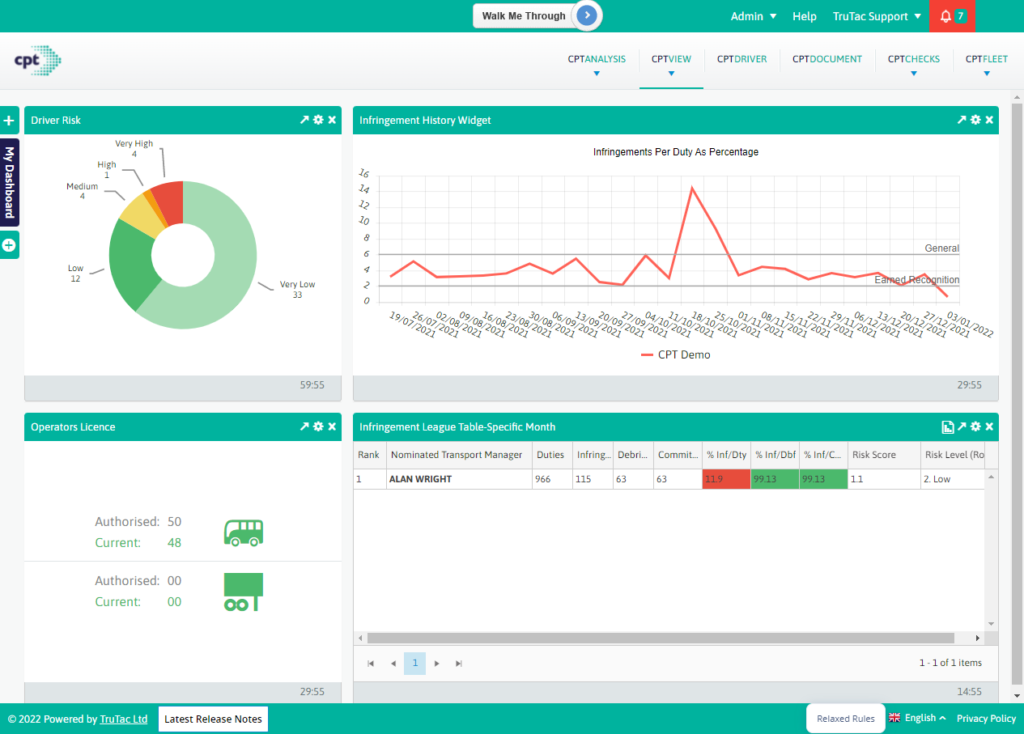
Task: Select the CPTANALYSIS menu
Action: (x=596, y=59)
